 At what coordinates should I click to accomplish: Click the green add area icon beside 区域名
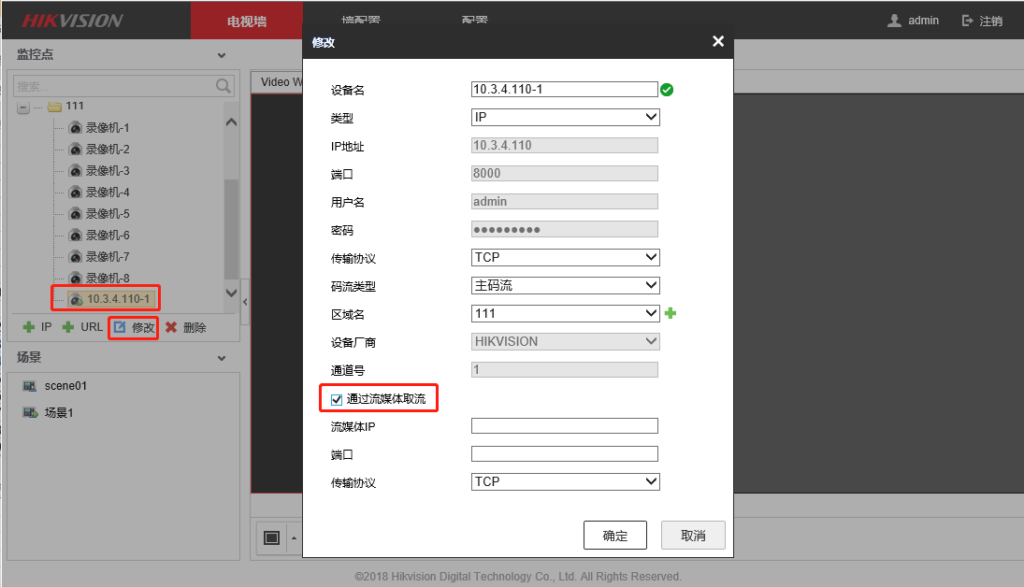point(670,313)
